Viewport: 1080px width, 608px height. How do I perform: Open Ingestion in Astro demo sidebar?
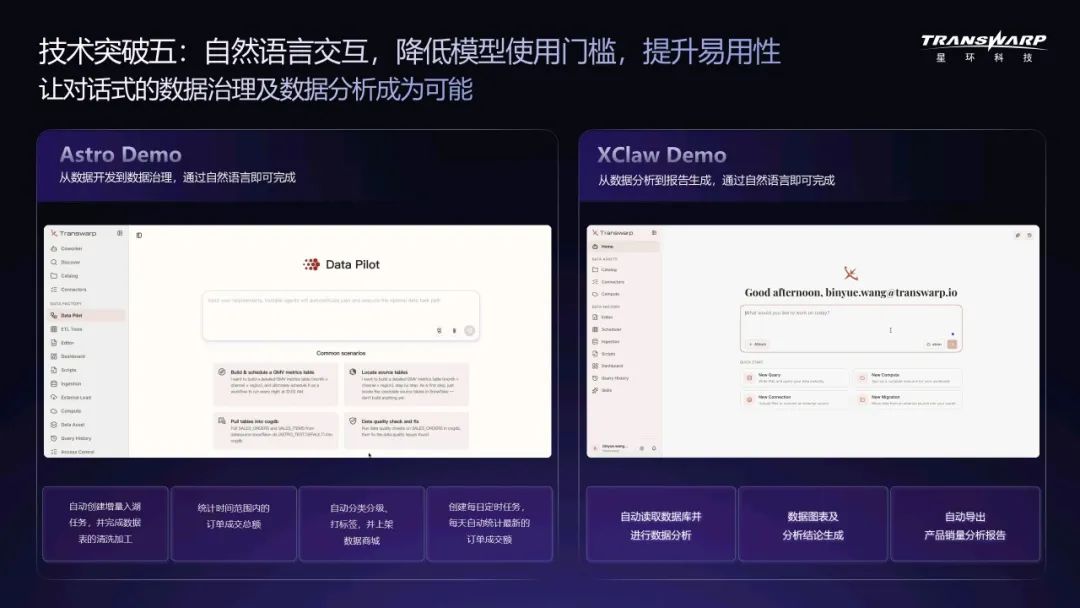pyautogui.click(x=66, y=384)
